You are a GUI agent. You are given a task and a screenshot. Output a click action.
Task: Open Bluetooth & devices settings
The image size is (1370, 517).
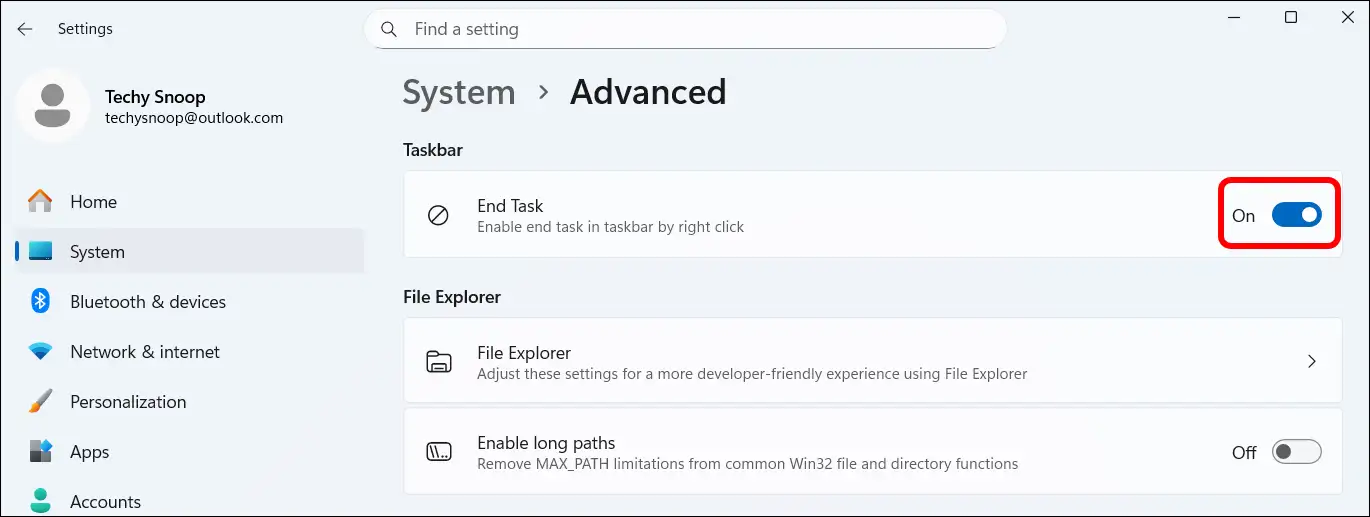coord(190,302)
